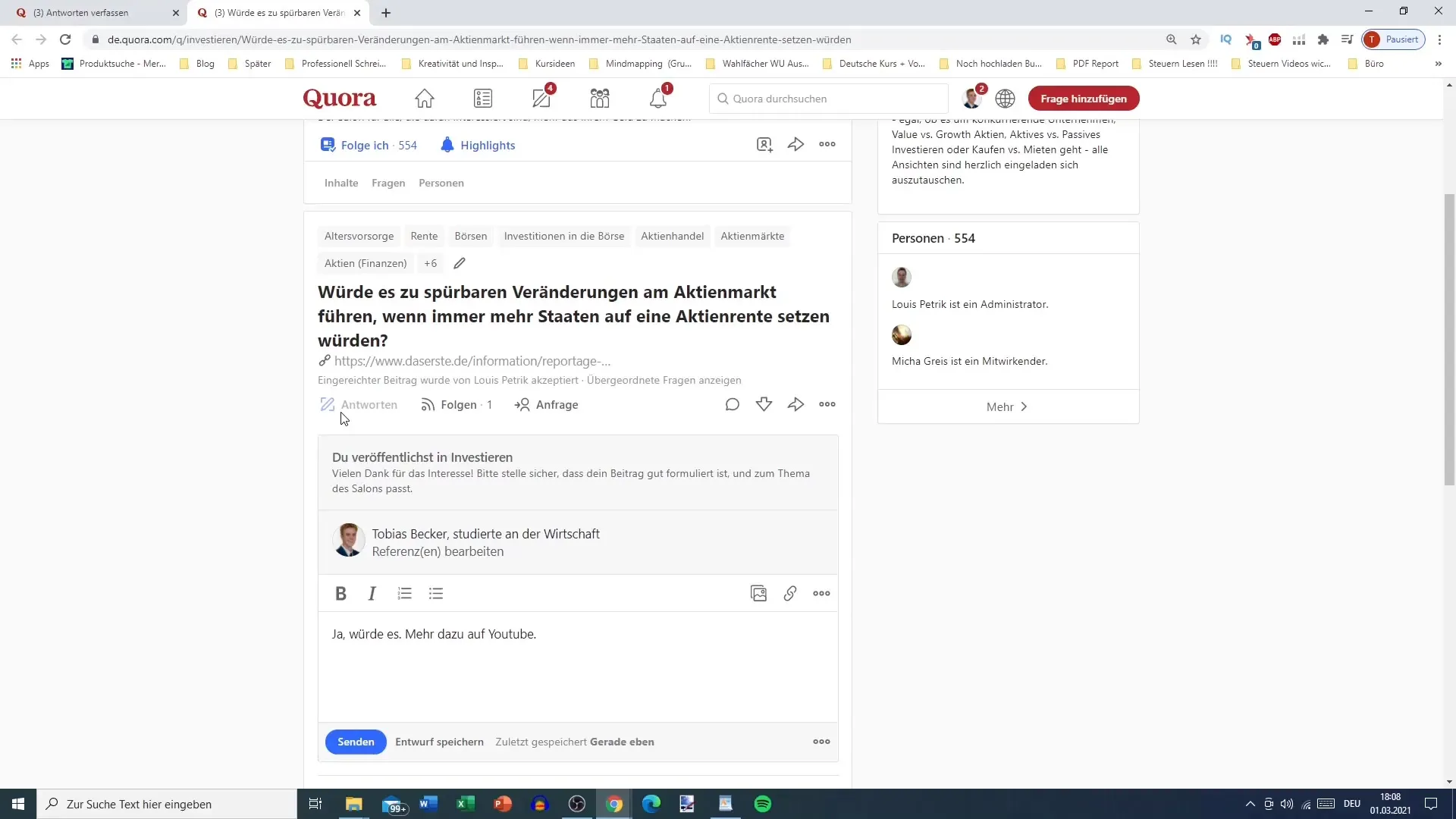The height and width of the screenshot is (819, 1456).
Task: Expand the more options on answer draft
Action: 822,741
